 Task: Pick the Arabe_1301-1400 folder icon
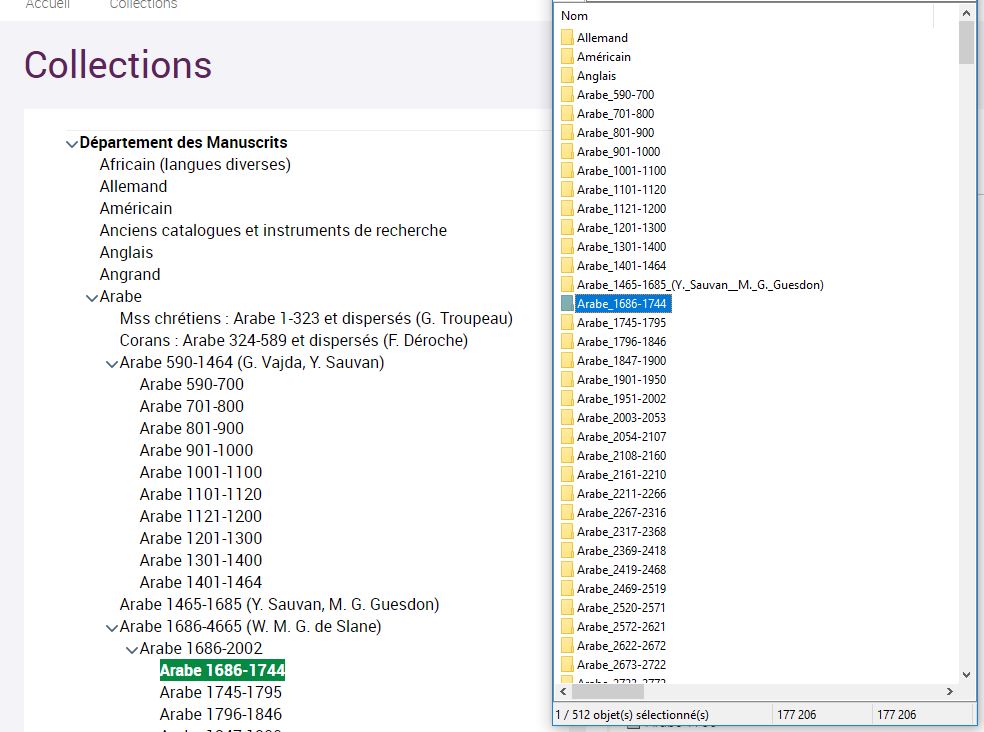(567, 247)
